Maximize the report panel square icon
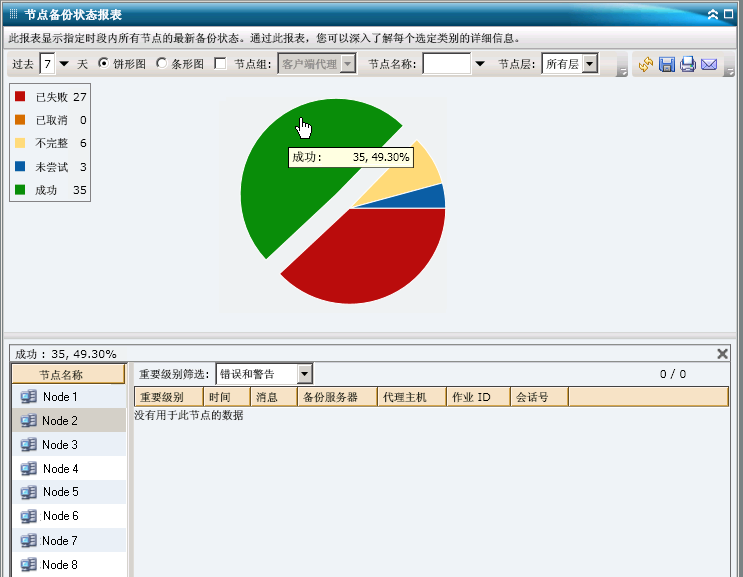Screen dimensions: 743x577 (729, 14)
